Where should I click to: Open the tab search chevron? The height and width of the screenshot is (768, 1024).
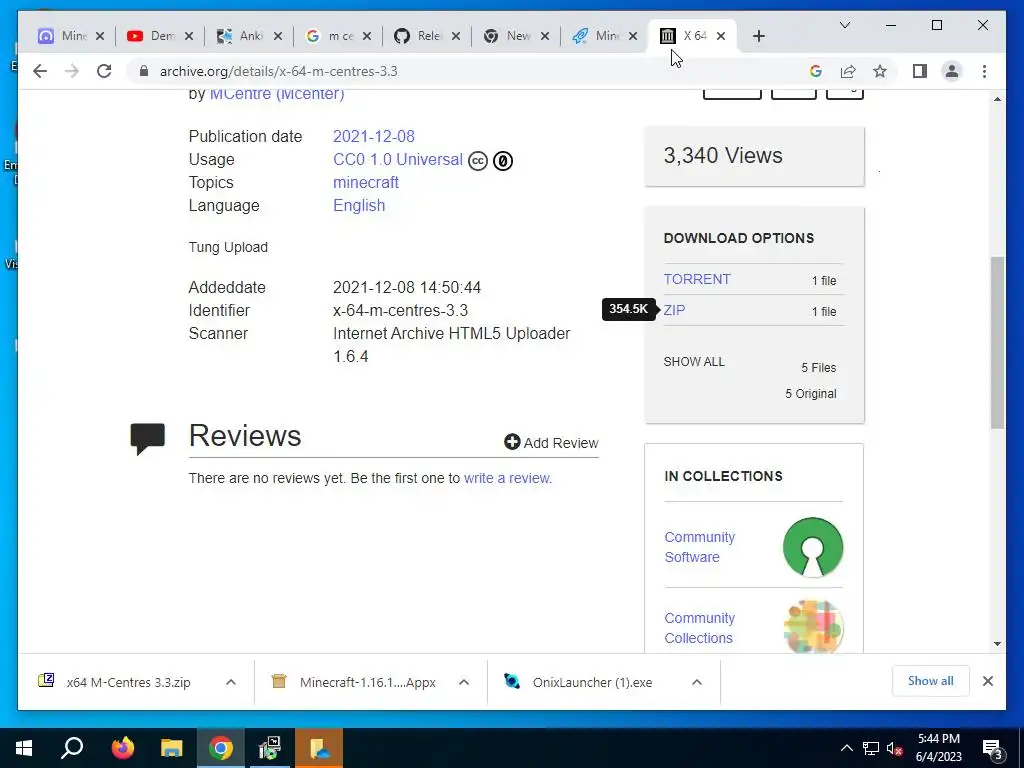(844, 25)
